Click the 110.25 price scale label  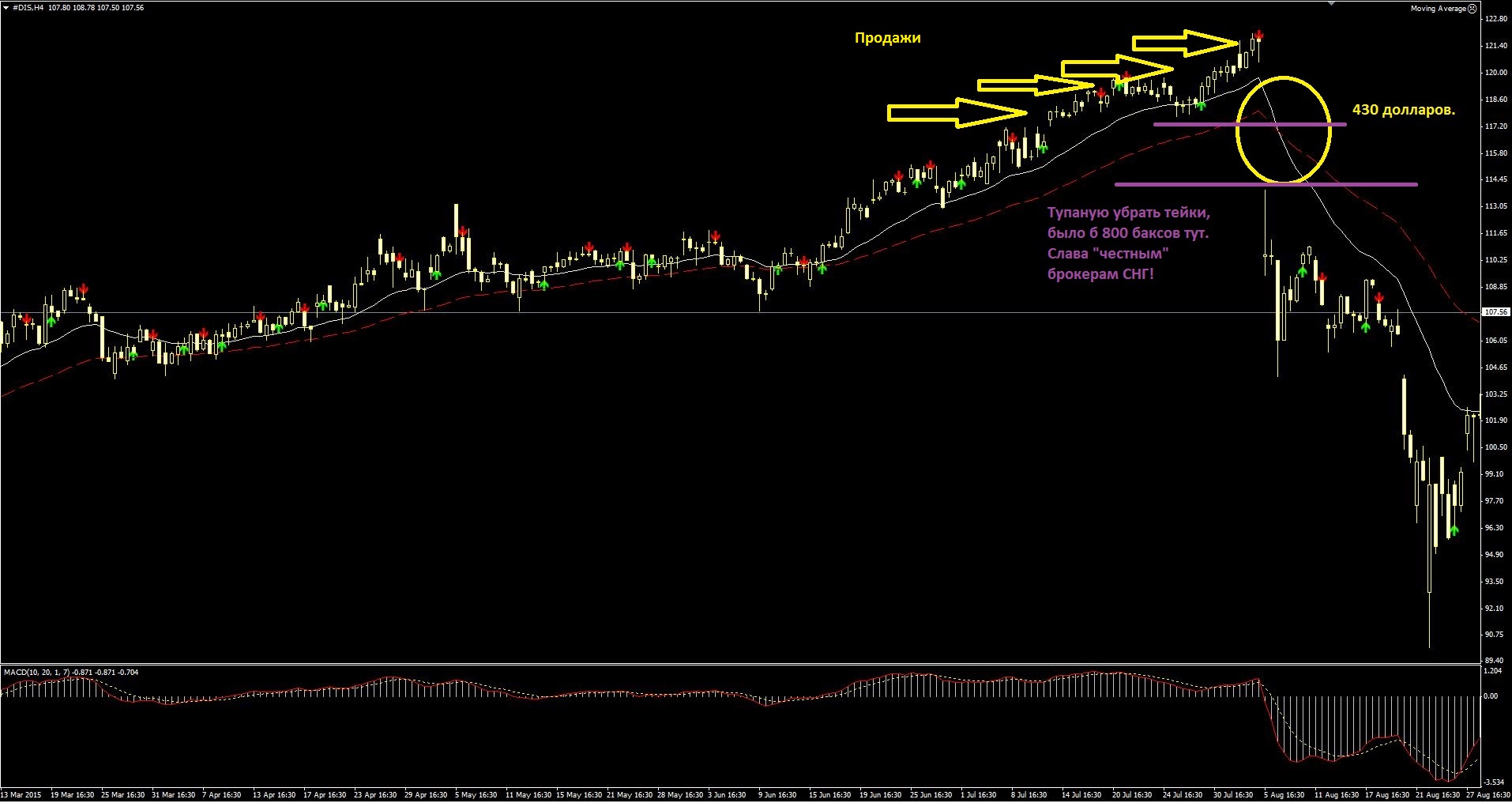(1496, 260)
